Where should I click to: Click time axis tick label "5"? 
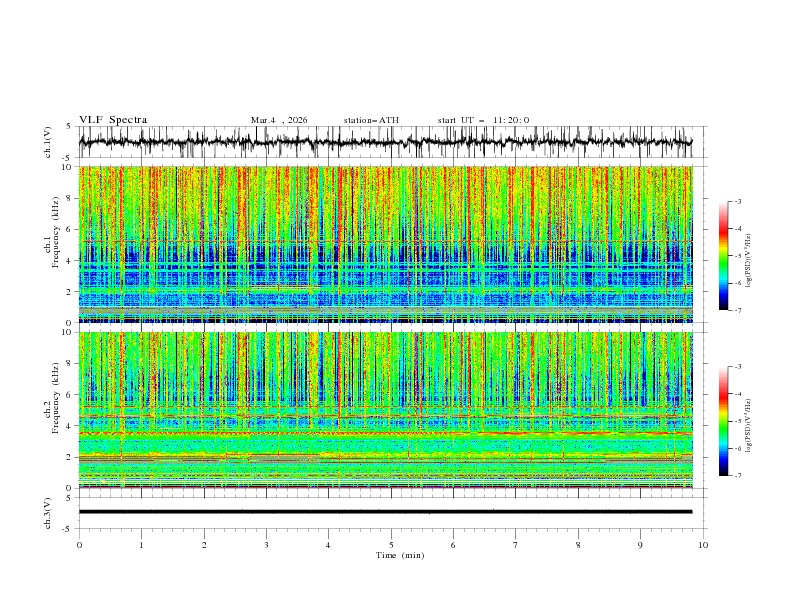(391, 545)
